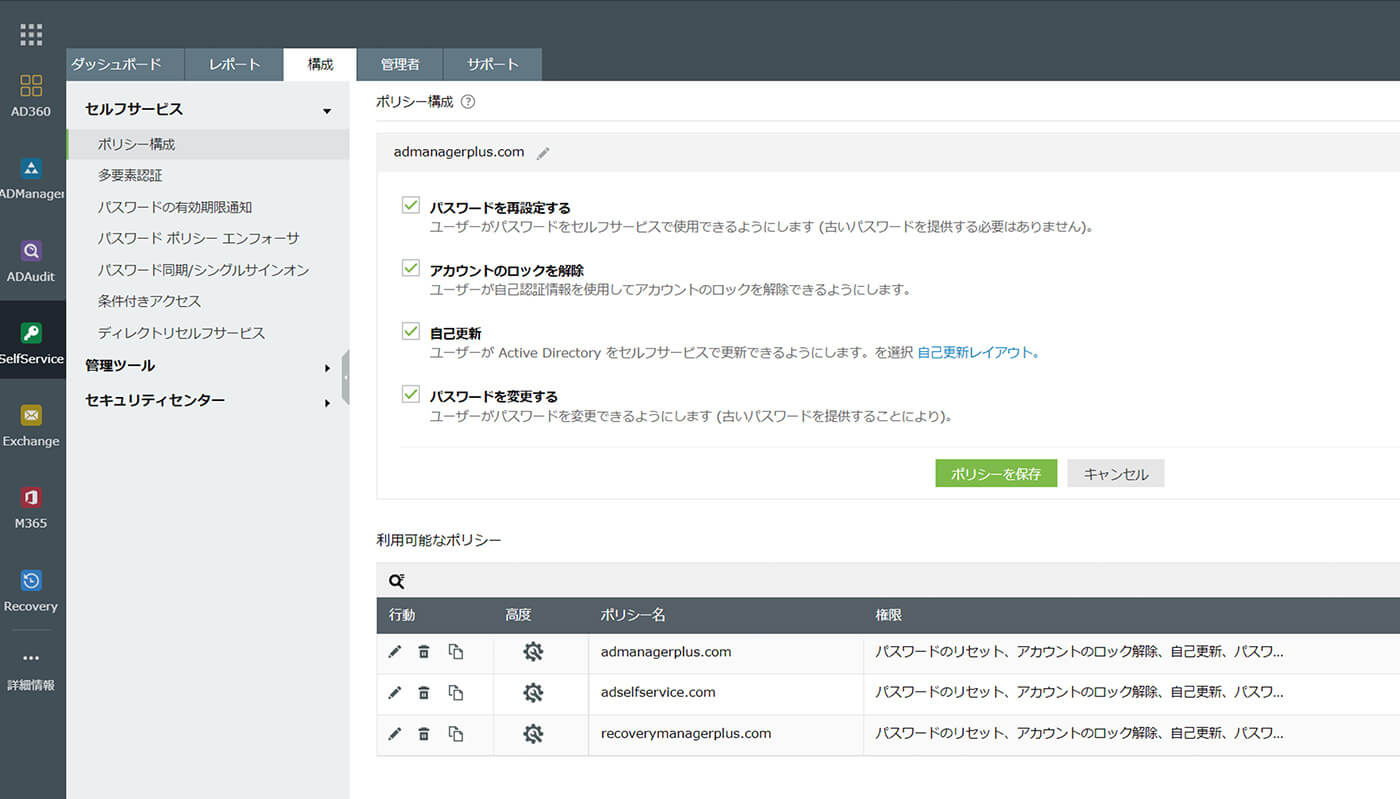The height and width of the screenshot is (799, 1400).
Task: Edit the admanagerplus.com policy via pencil icon
Action: click(x=395, y=651)
